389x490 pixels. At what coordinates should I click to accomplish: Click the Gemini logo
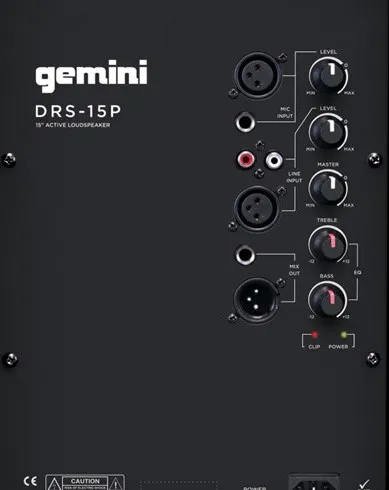91,76
